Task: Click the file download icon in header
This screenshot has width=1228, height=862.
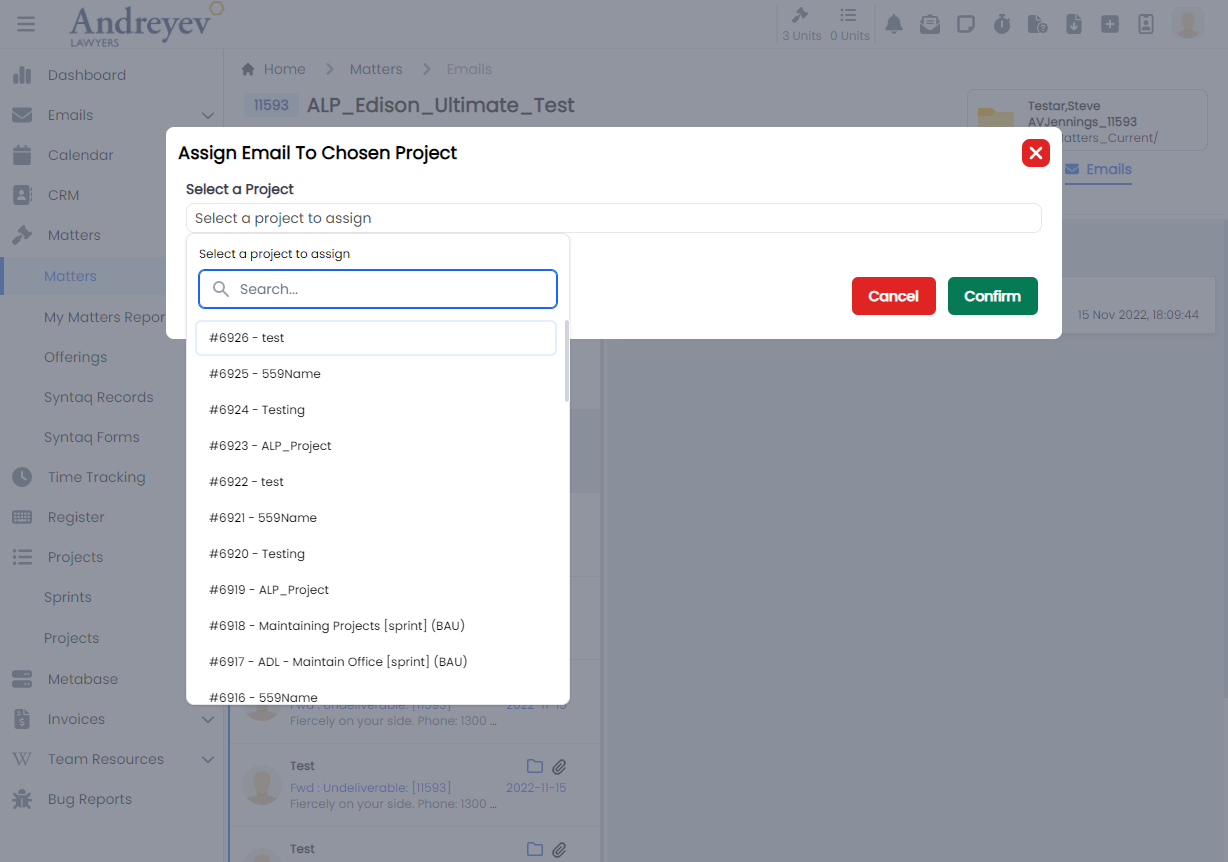Action: [x=1074, y=24]
